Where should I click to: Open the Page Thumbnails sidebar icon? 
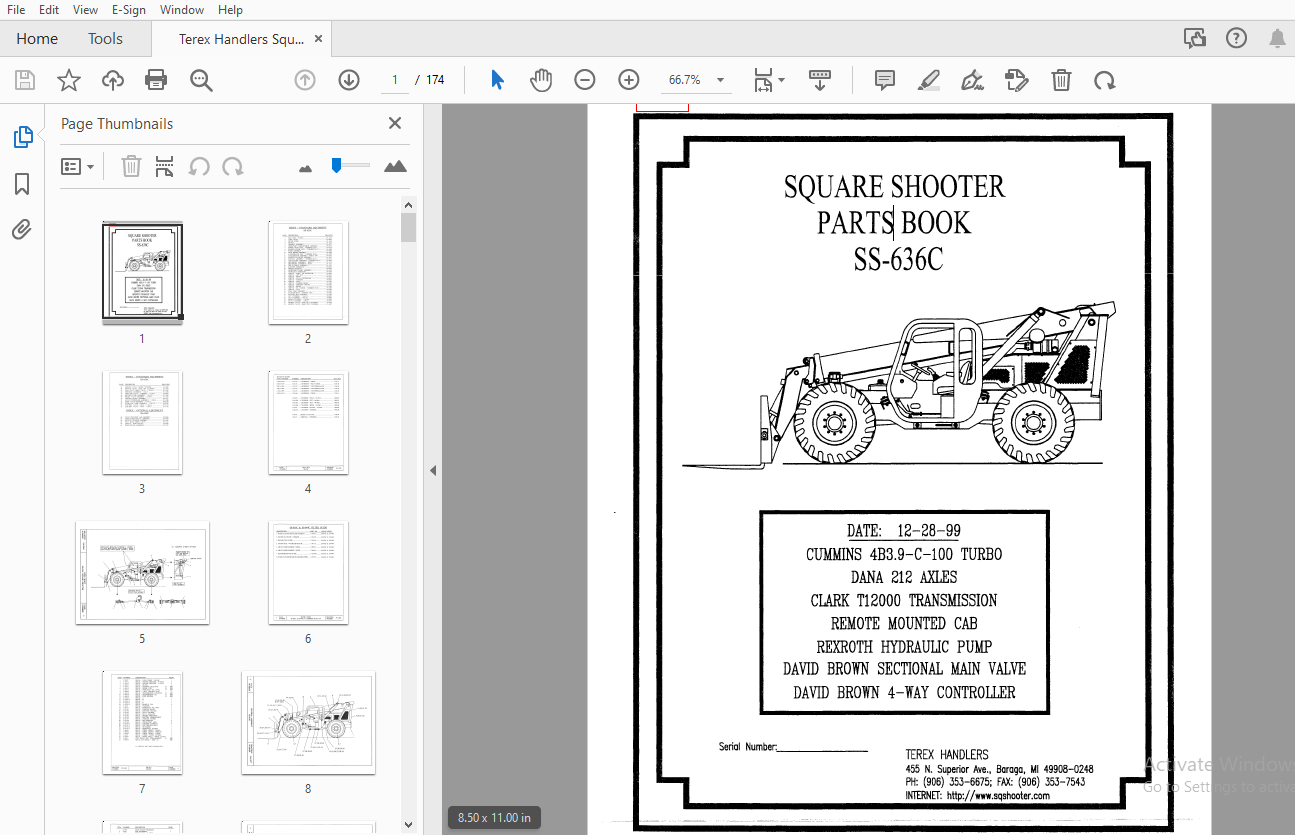(x=23, y=137)
